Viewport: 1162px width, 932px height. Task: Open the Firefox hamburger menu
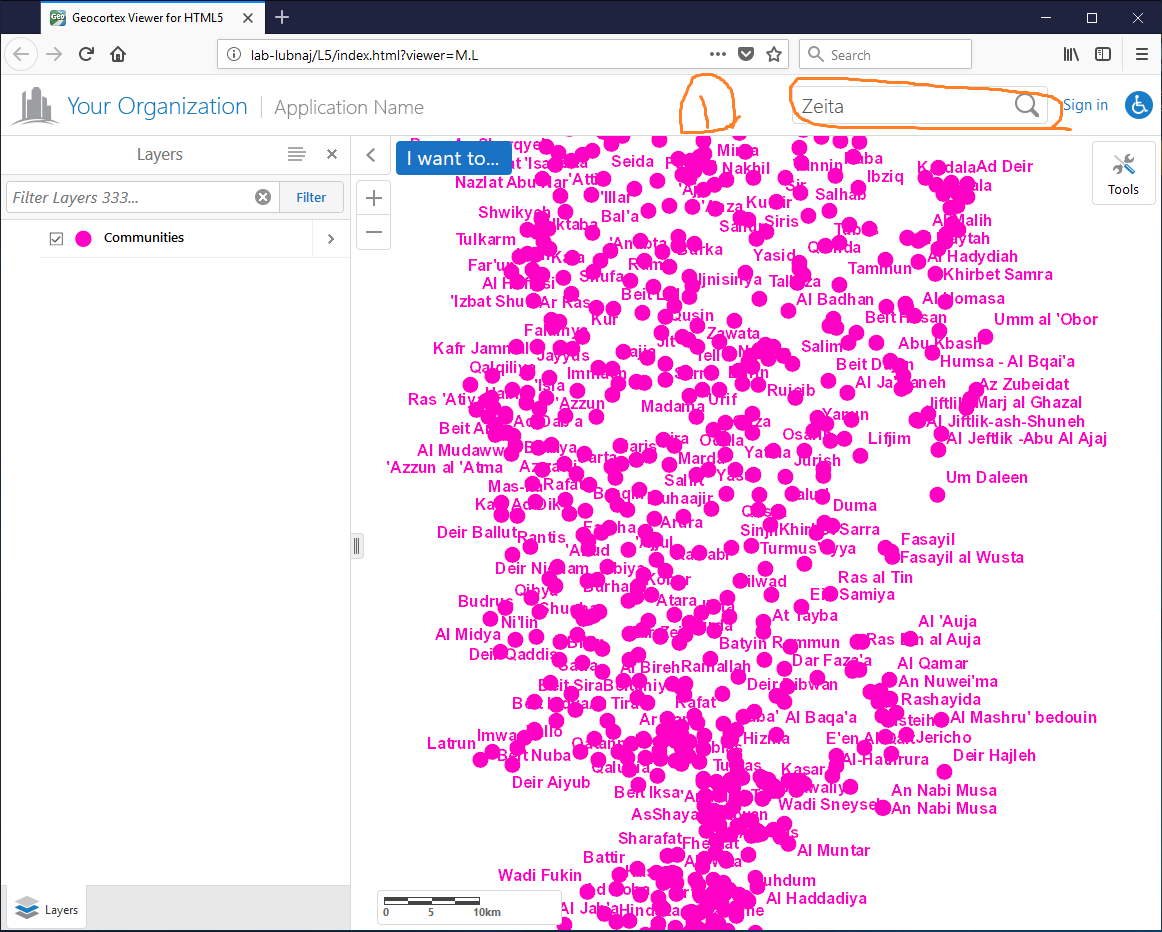pyautogui.click(x=1141, y=54)
